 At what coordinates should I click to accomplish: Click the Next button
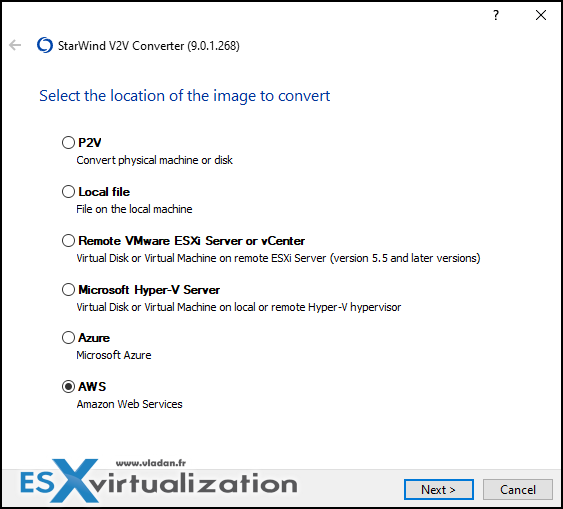click(x=439, y=490)
